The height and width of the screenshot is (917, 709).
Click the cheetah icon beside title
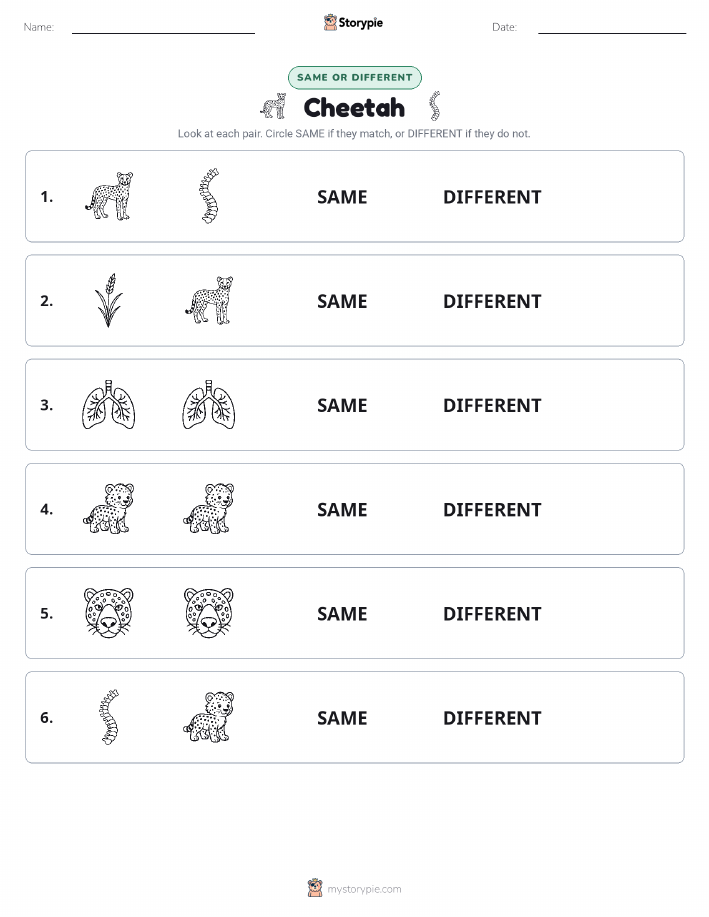274,106
